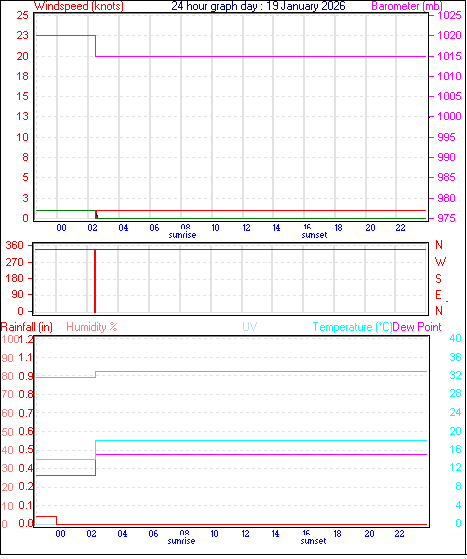Click the 'Rainfall (in)' legend label
This screenshot has width=467, height=559.
coord(27,327)
